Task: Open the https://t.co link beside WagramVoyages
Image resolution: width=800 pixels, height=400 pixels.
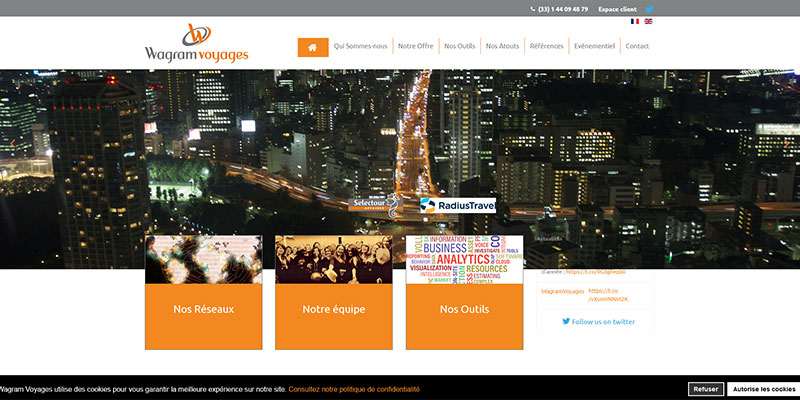Action: 608,295
